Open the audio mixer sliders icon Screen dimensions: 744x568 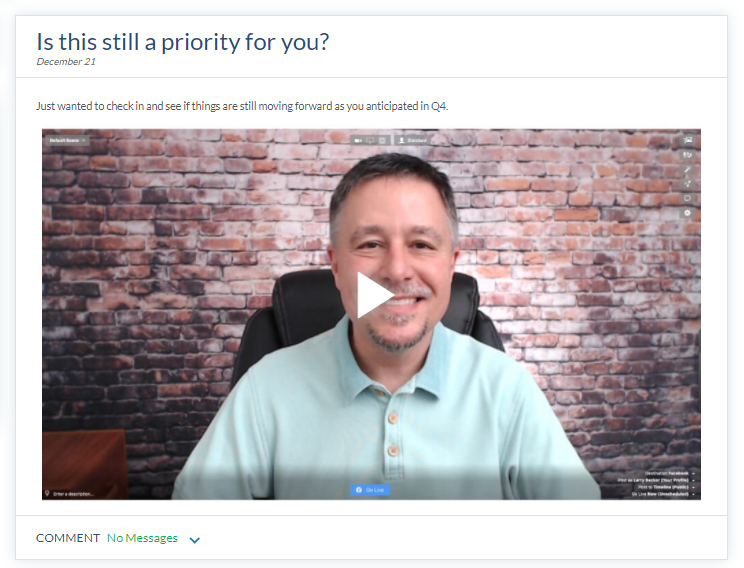click(x=688, y=155)
